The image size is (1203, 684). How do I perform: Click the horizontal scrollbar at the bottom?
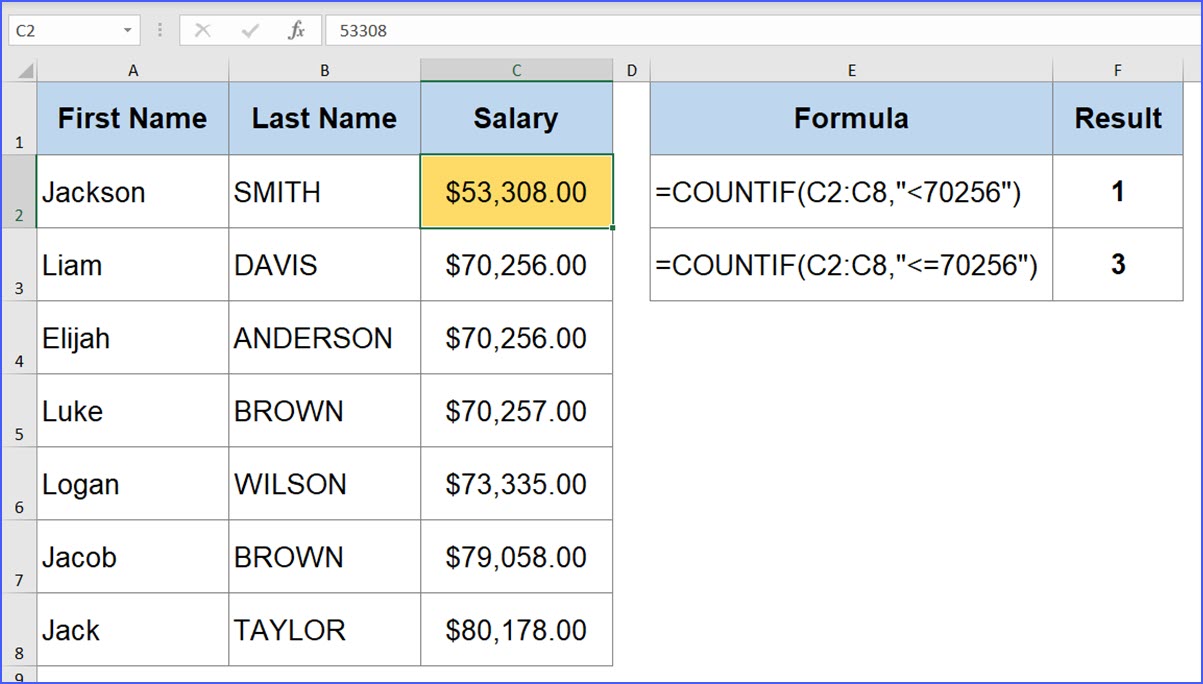(600, 676)
